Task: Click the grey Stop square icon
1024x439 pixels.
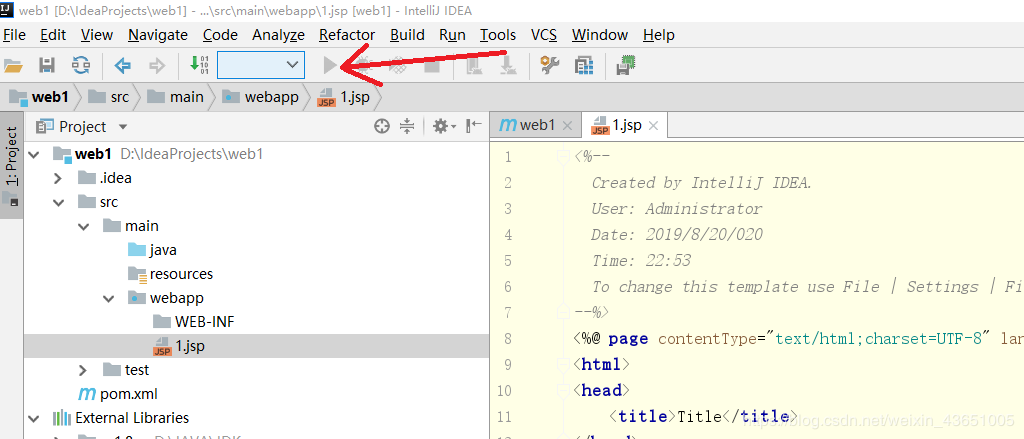Action: (x=432, y=65)
